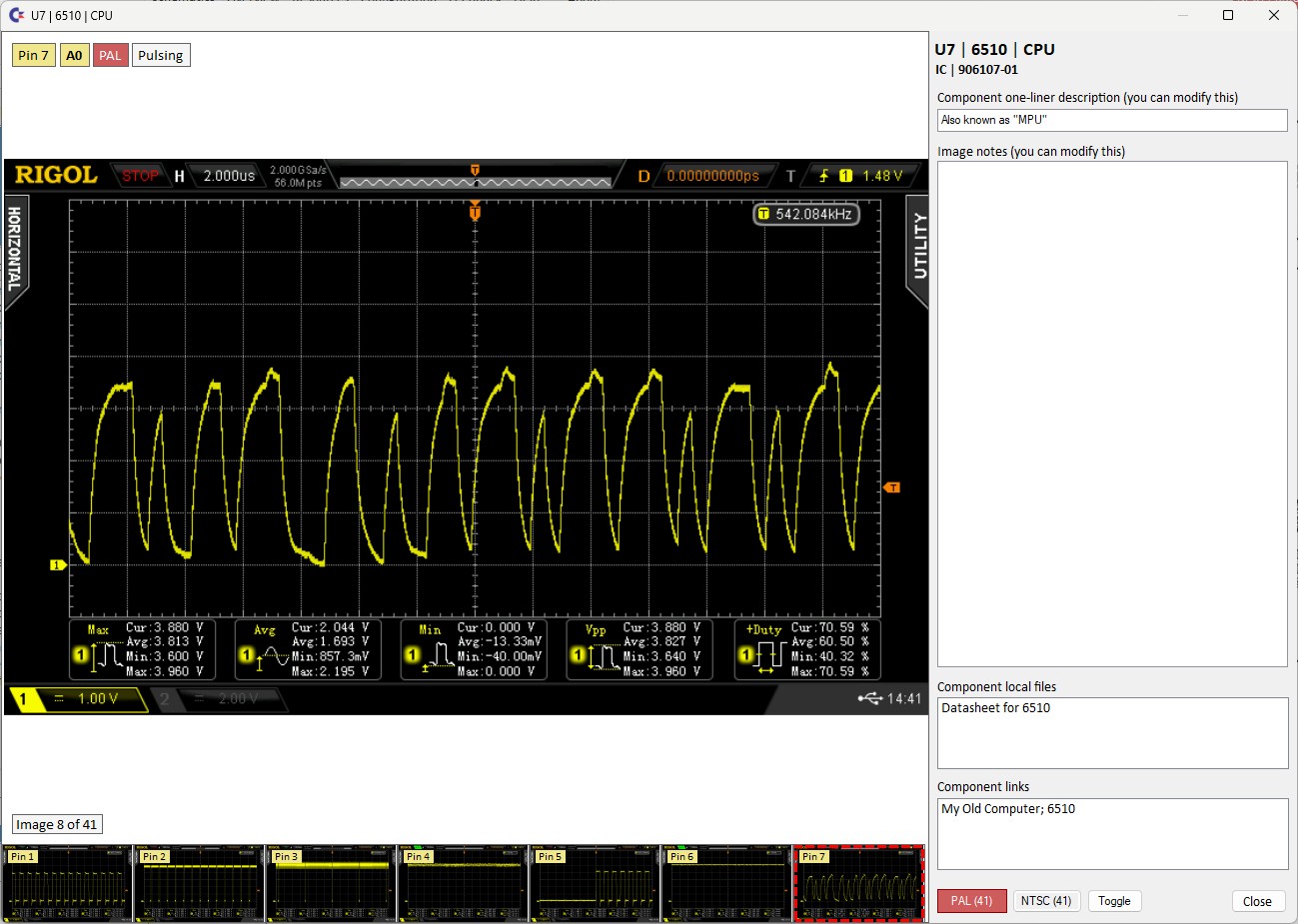Switch to the PAL (41) region

(971, 901)
